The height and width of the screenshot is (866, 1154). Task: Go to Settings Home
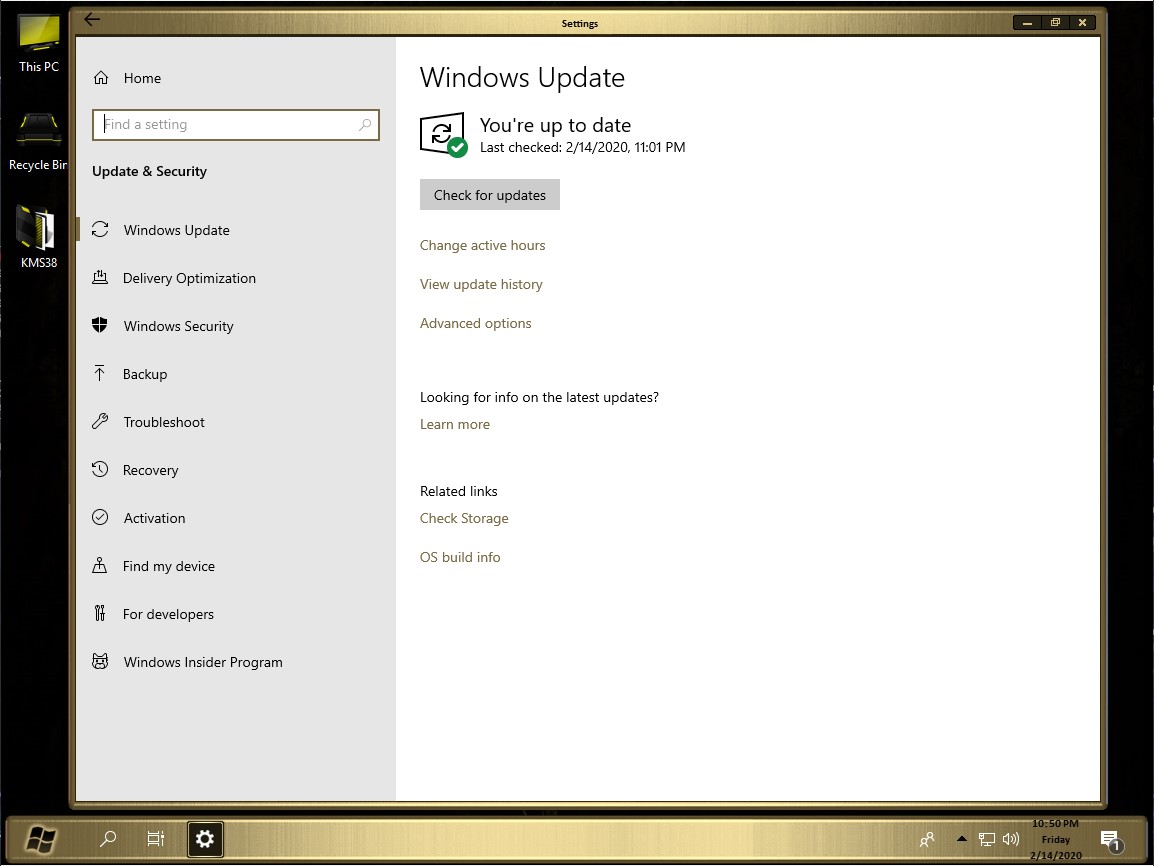click(x=127, y=78)
